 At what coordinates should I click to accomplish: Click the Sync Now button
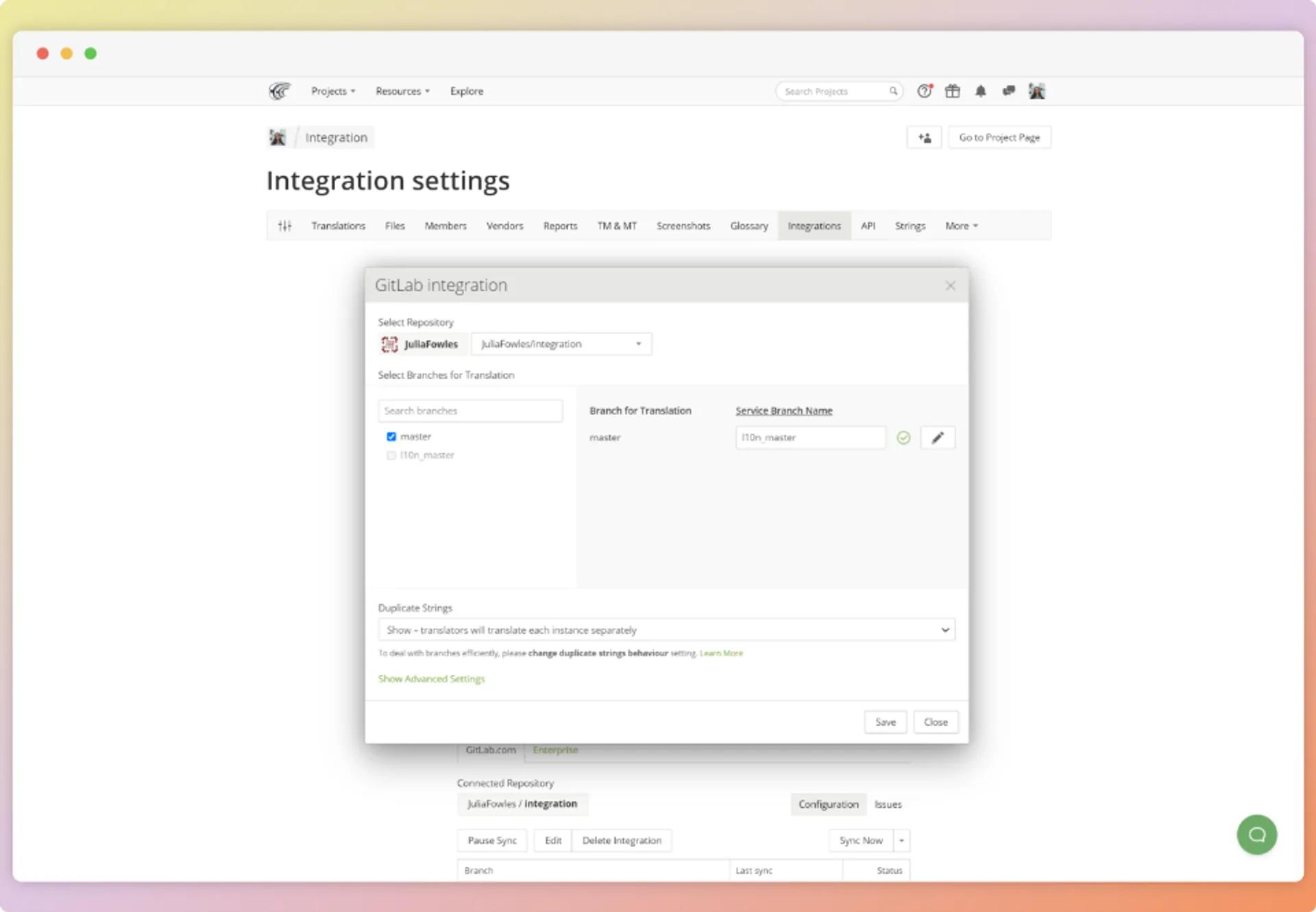click(861, 841)
